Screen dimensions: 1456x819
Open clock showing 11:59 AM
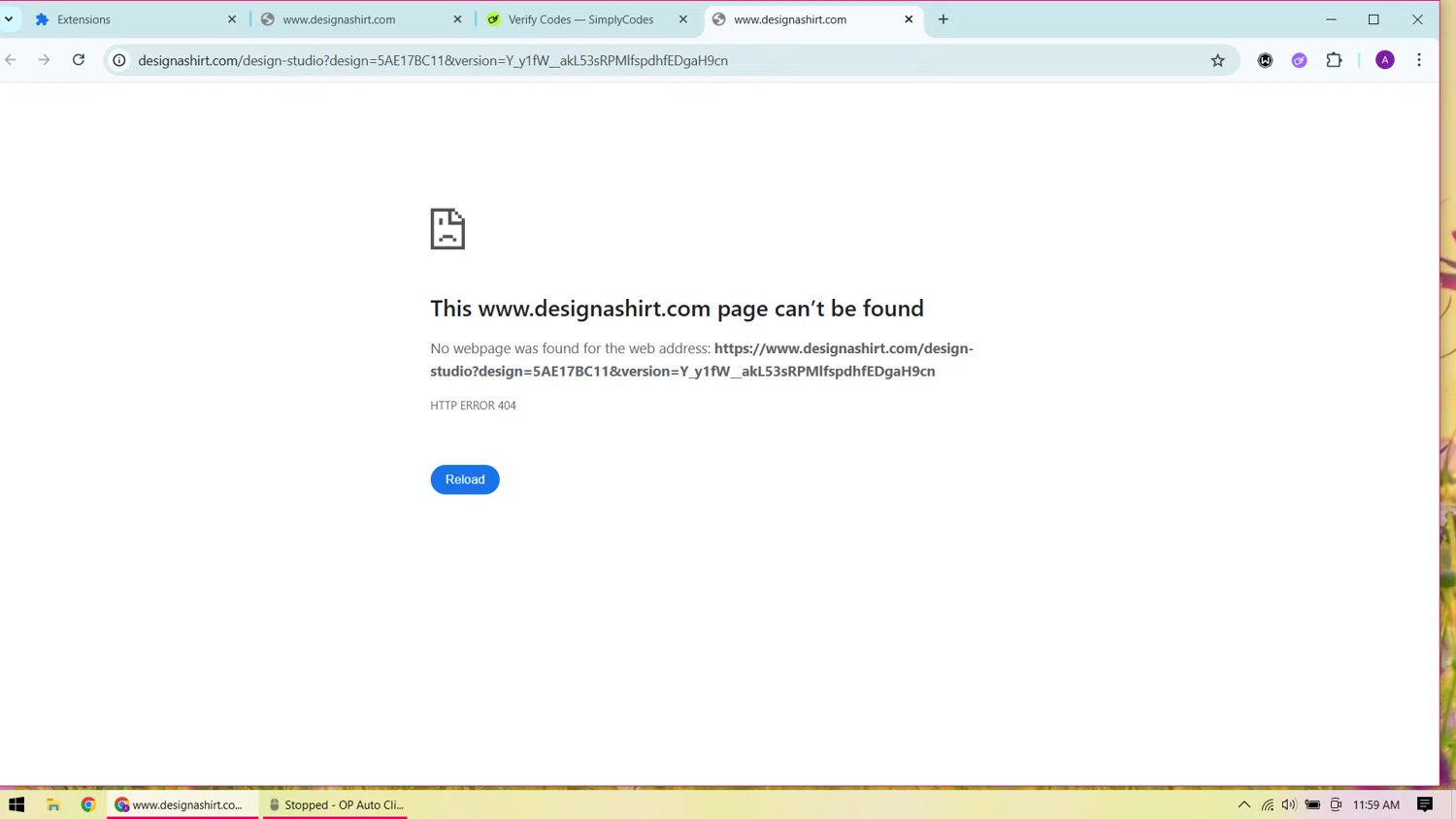[x=1376, y=804]
